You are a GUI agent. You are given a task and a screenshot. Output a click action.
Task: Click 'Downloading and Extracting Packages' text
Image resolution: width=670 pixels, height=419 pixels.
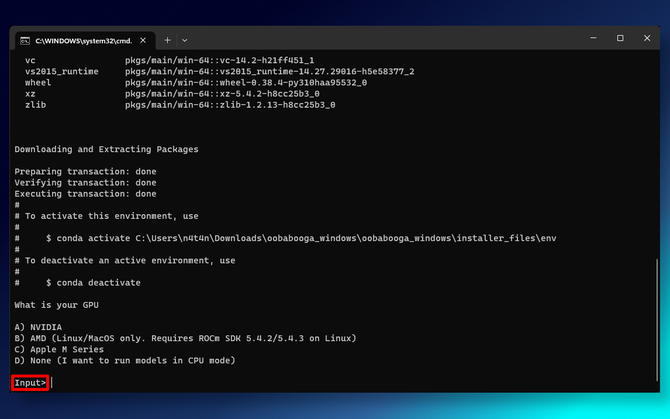point(106,149)
